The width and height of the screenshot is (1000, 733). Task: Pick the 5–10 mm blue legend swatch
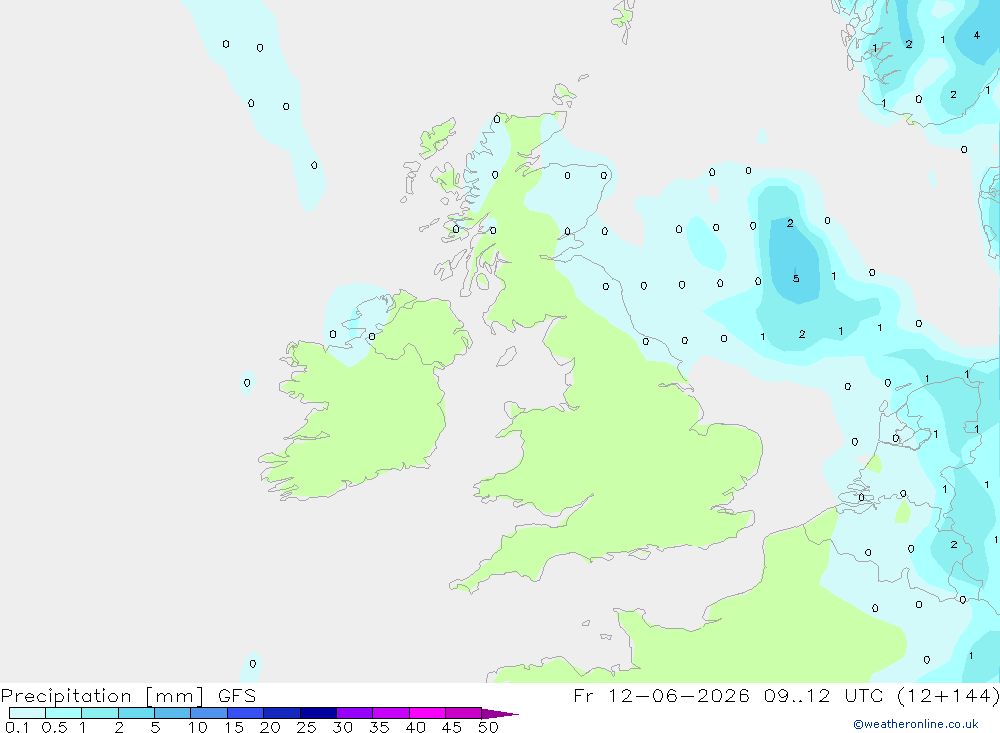pos(172,713)
